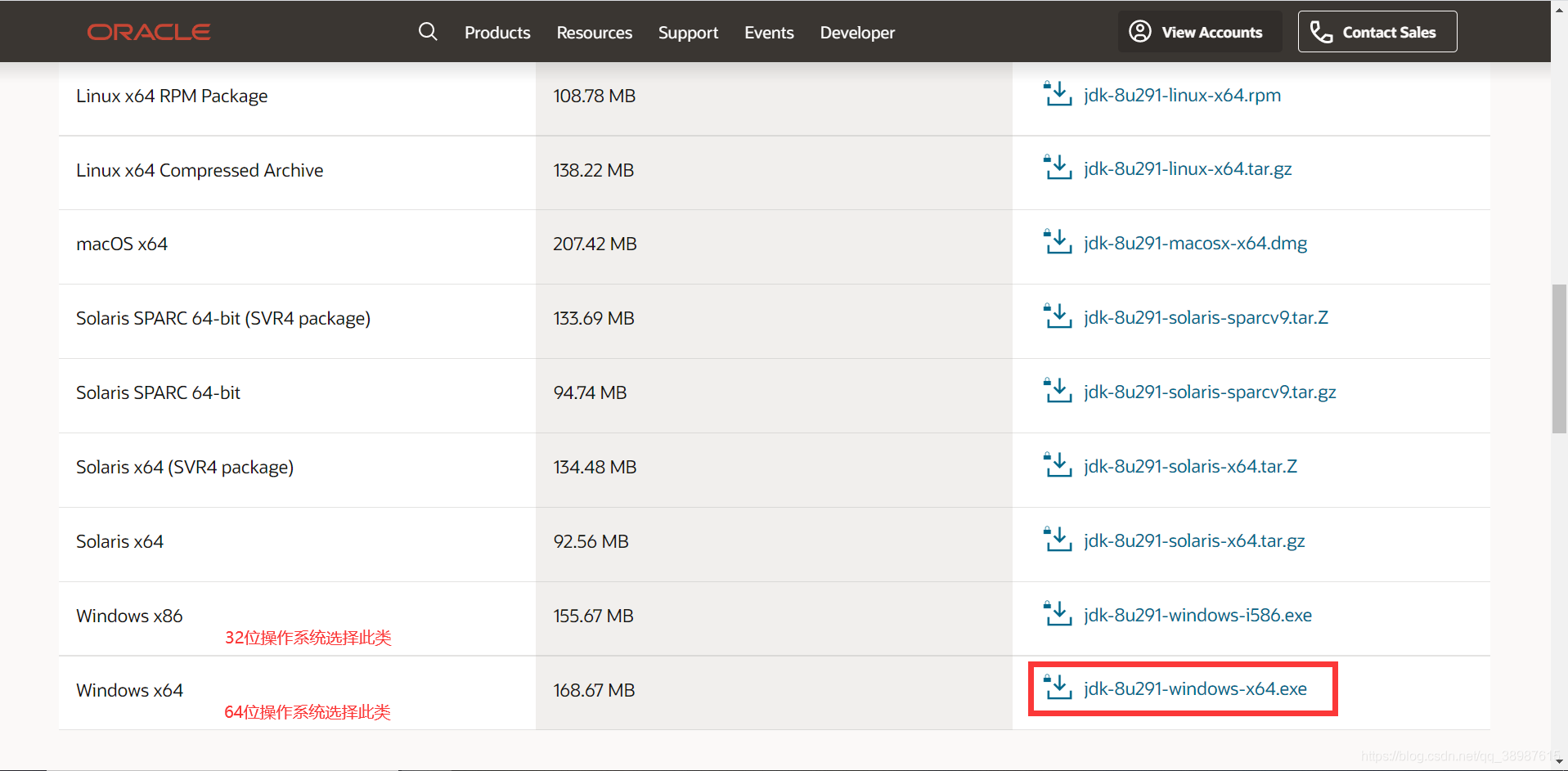
Task: Click the page vertical scrollbar thumb
Action: click(x=1559, y=359)
